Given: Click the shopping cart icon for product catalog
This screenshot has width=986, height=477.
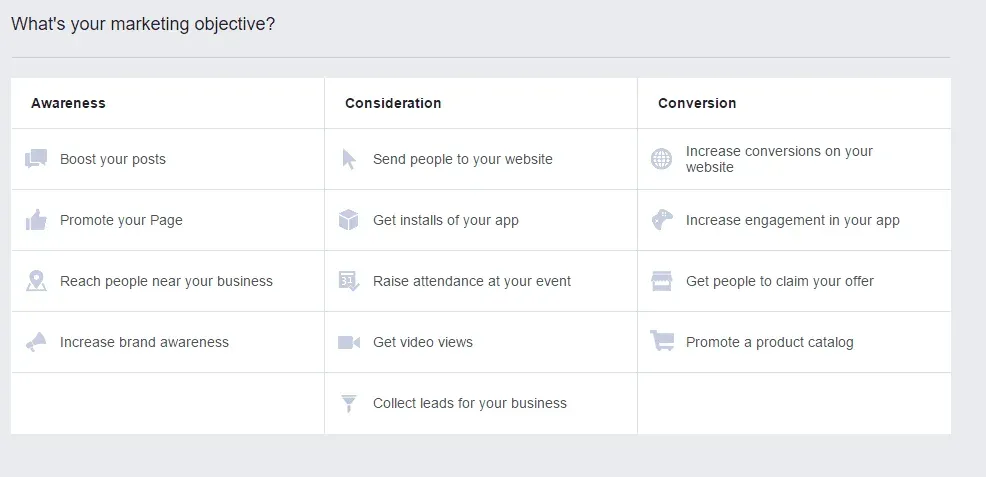Looking at the screenshot, I should pyautogui.click(x=662, y=341).
